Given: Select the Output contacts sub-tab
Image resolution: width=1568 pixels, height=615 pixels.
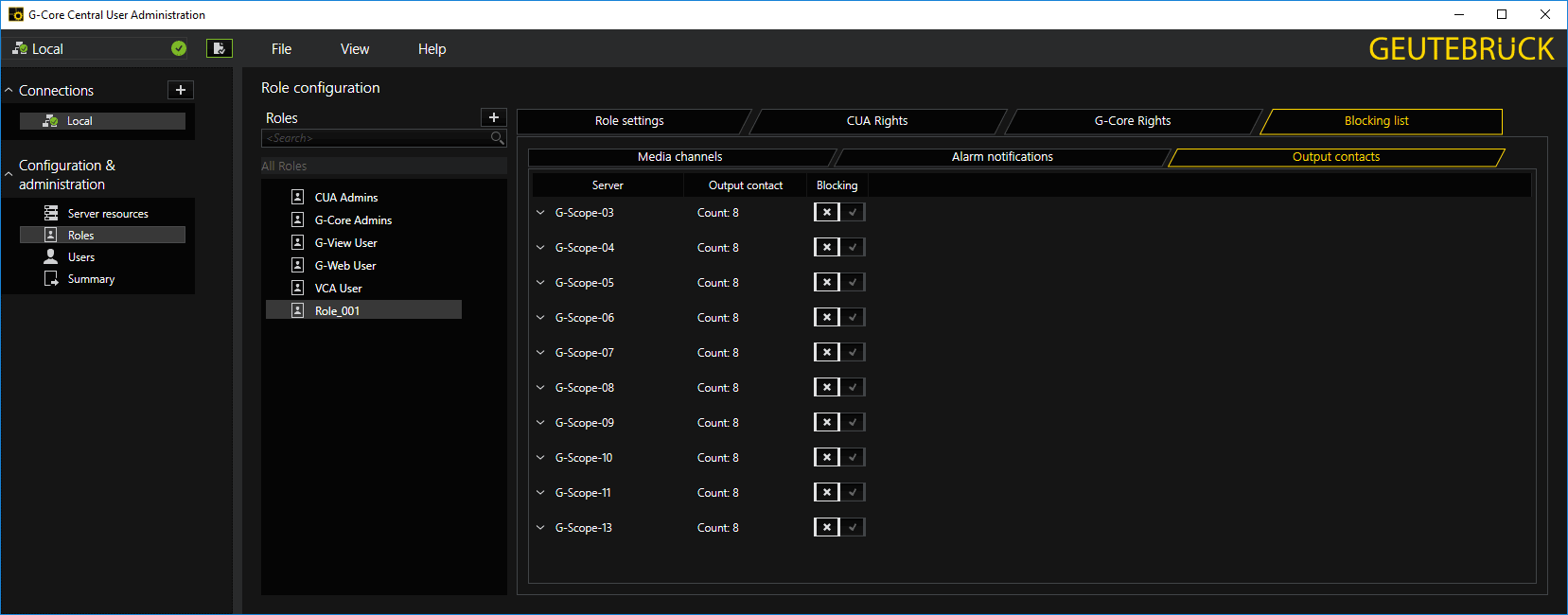Looking at the screenshot, I should (x=1336, y=157).
